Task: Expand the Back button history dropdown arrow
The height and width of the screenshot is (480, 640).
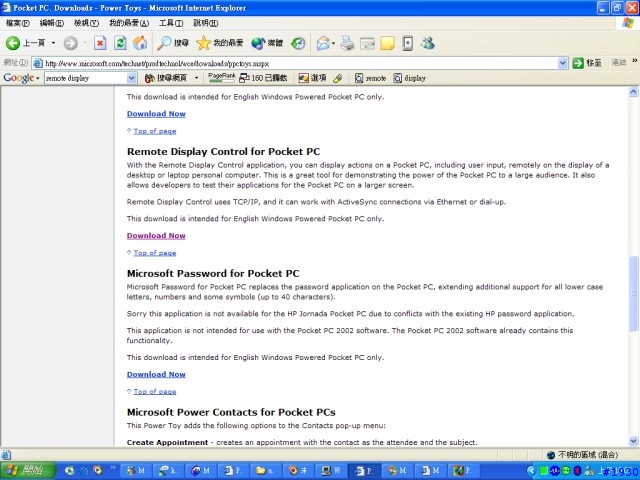Action: click(x=53, y=43)
